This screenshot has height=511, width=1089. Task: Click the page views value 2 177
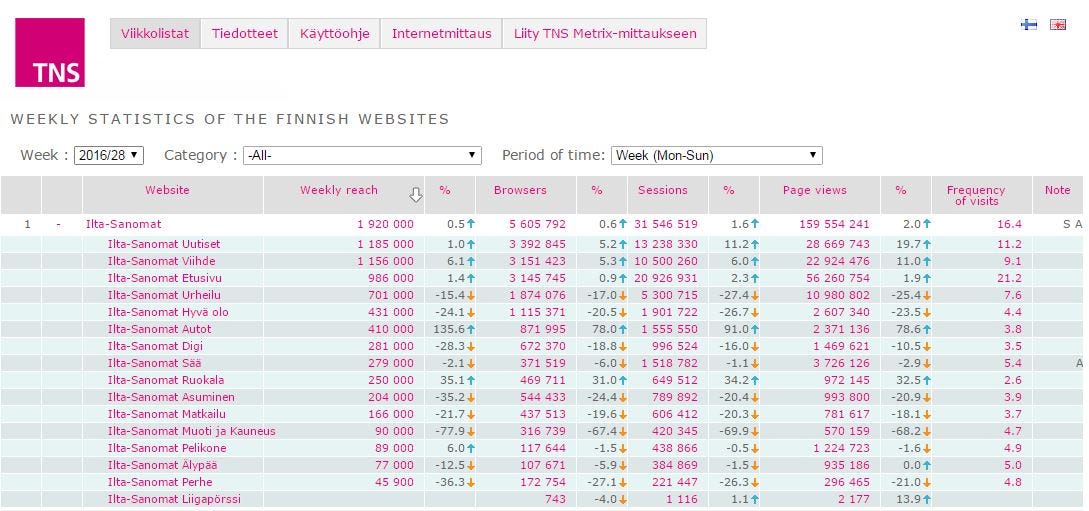pyautogui.click(x=854, y=499)
